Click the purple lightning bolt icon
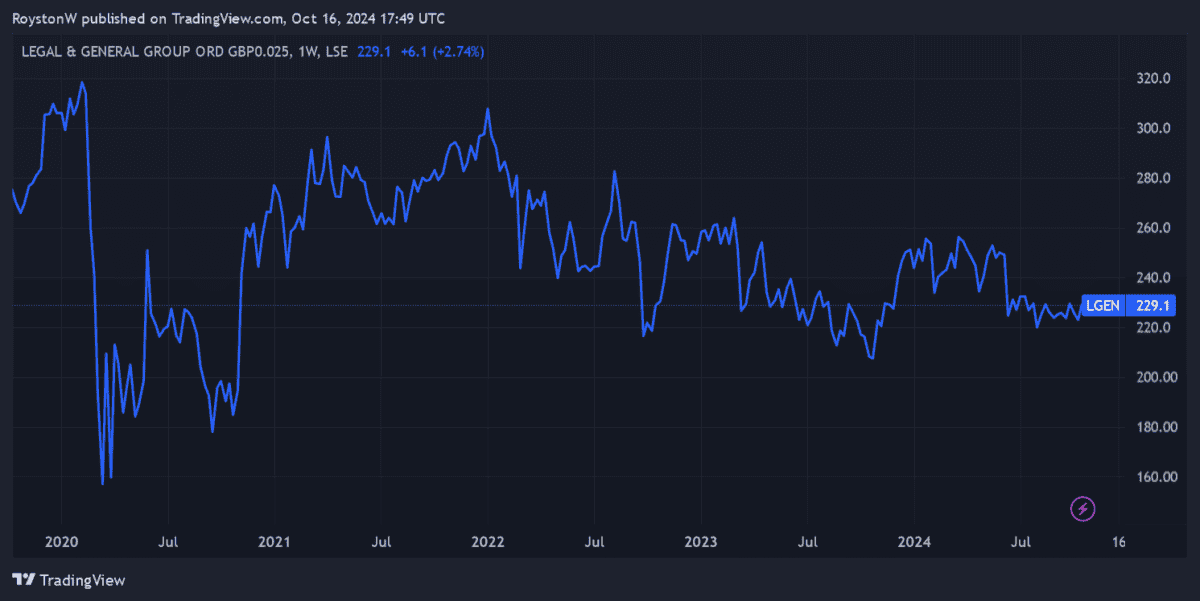This screenshot has height=601, width=1200. (1083, 509)
